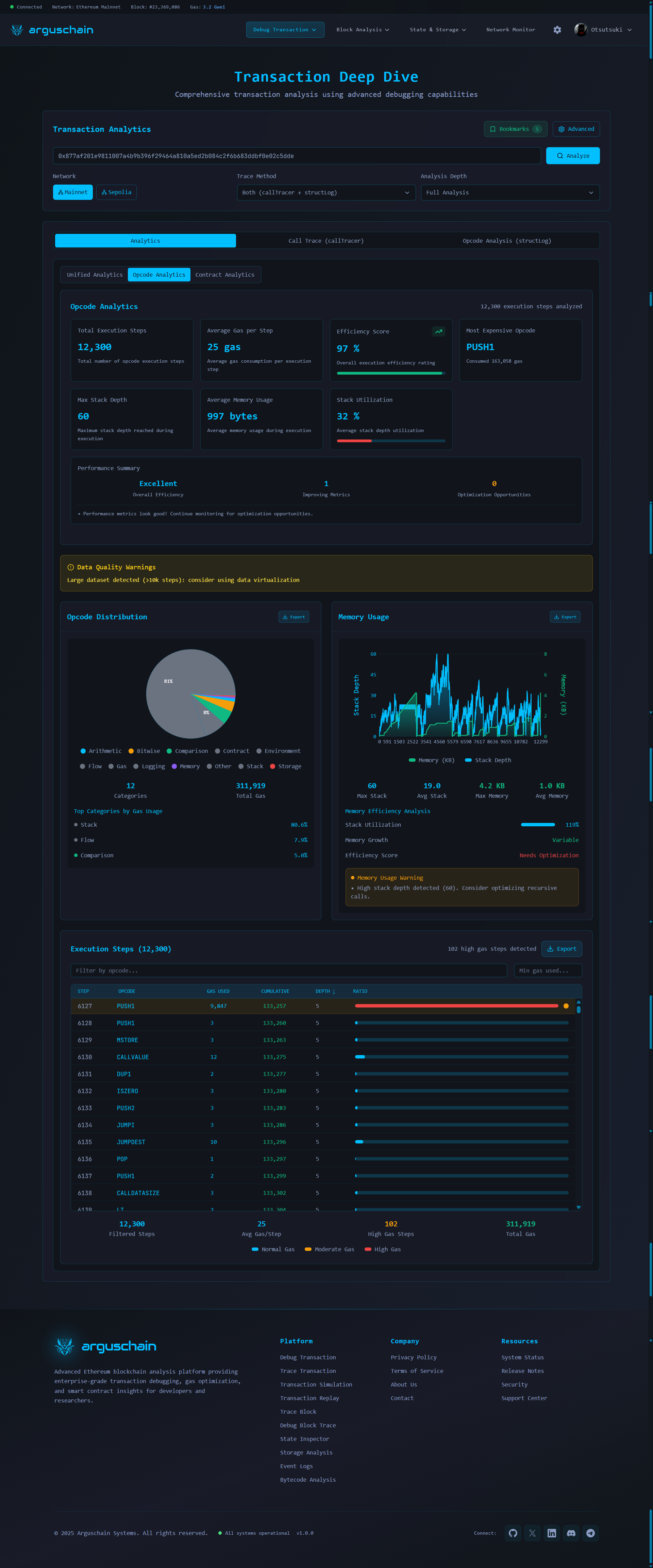Click the Filter by opcode field
The width and height of the screenshot is (653, 1568).
[289, 970]
